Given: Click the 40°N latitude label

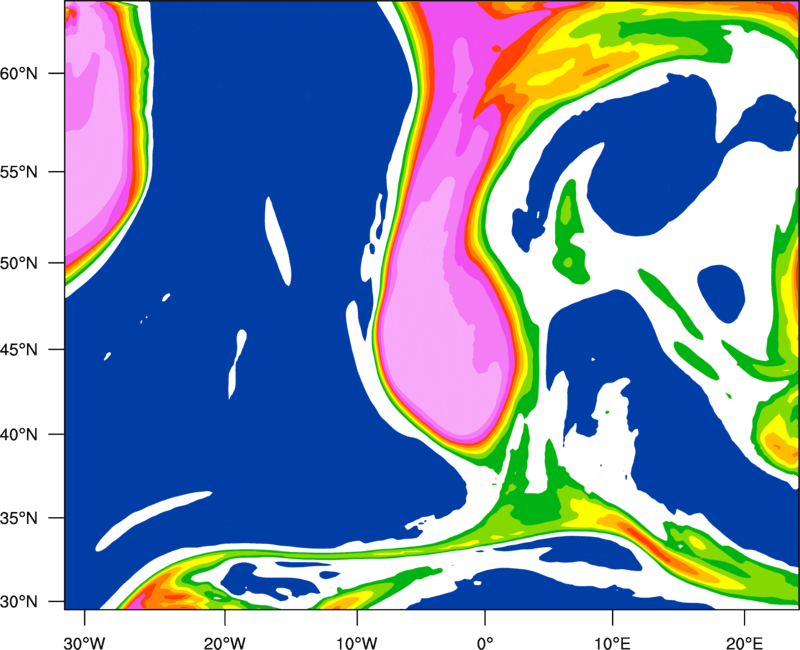Looking at the screenshot, I should coord(19,435).
